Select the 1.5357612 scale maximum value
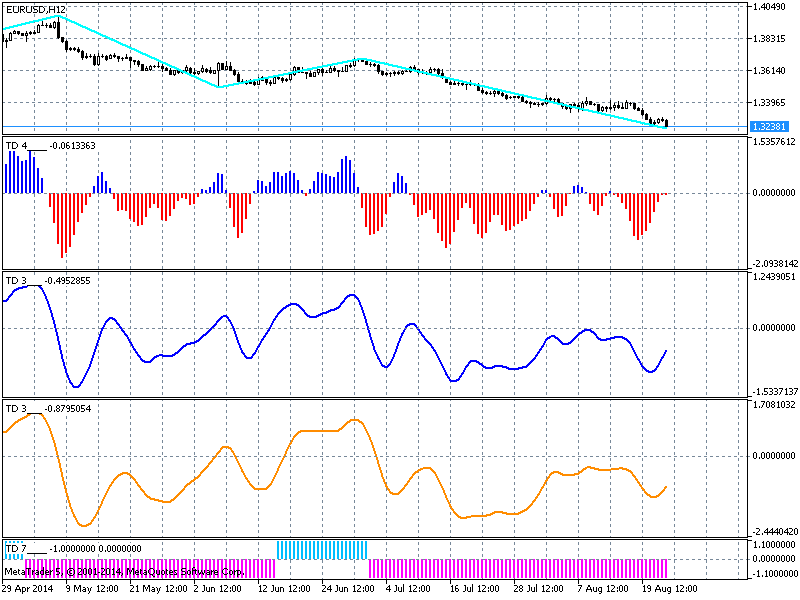800x600 pixels. pyautogui.click(x=774, y=141)
